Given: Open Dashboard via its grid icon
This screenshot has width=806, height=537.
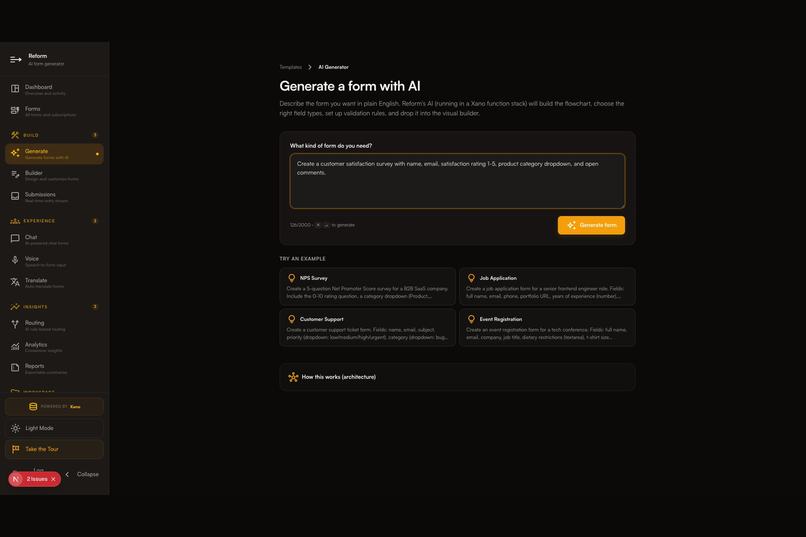Looking at the screenshot, I should click(x=15, y=89).
